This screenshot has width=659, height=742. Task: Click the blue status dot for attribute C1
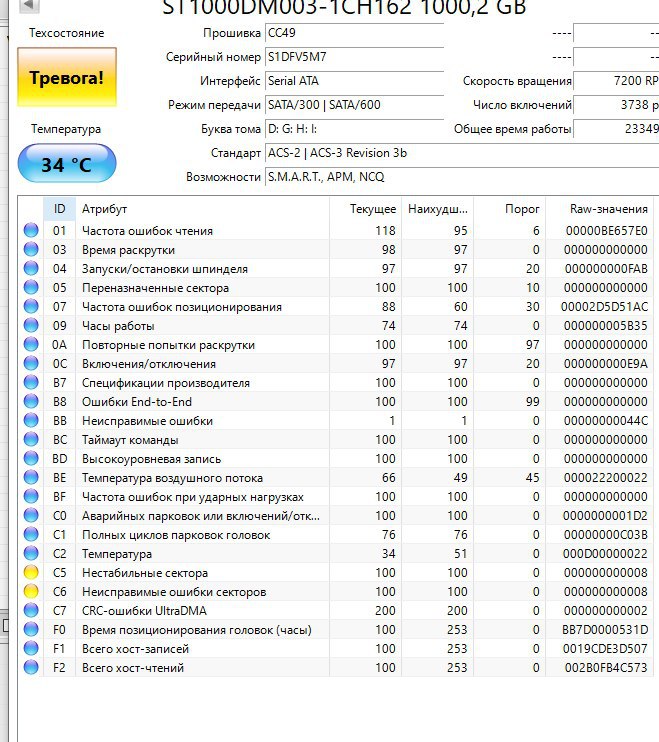(31, 535)
